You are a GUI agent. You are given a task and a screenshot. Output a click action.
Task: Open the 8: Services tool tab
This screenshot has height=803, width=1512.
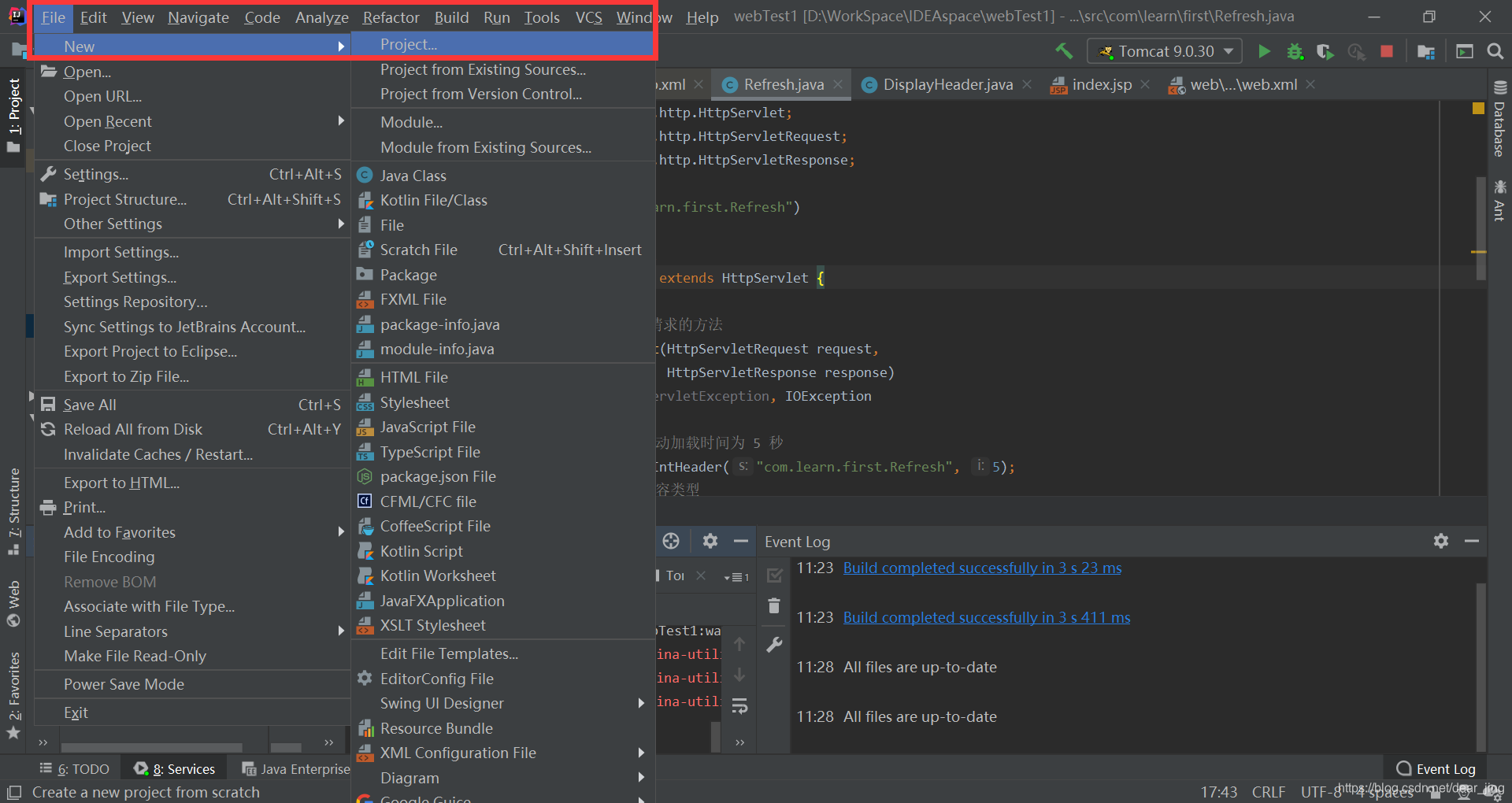174,769
